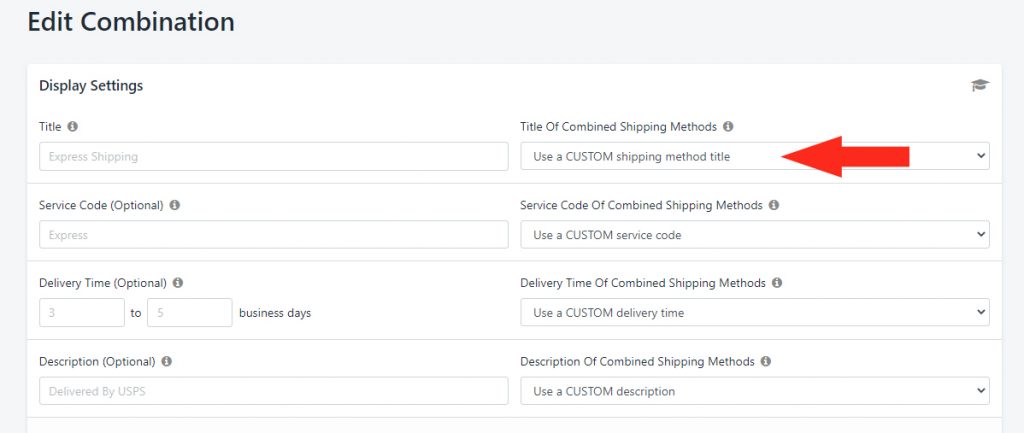The height and width of the screenshot is (433, 1024).
Task: Open the CUSTOM service code dropdown
Action: 755,234
